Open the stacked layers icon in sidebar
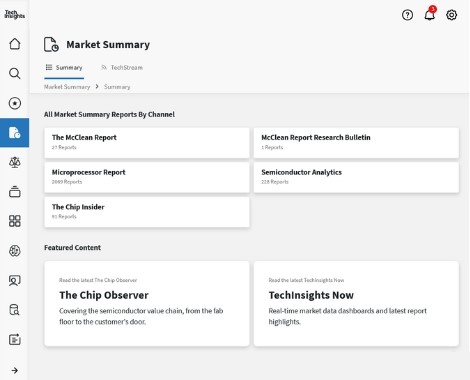The width and height of the screenshot is (470, 380). point(15,192)
